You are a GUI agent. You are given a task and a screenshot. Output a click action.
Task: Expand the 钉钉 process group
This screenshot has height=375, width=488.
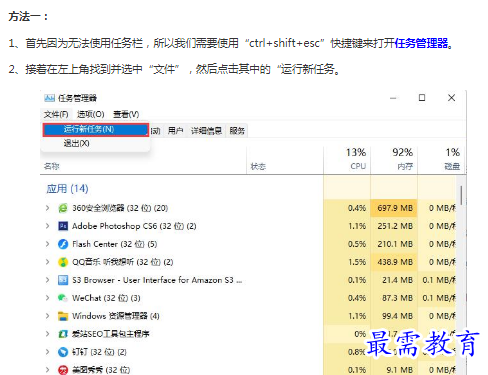[x=47, y=352]
